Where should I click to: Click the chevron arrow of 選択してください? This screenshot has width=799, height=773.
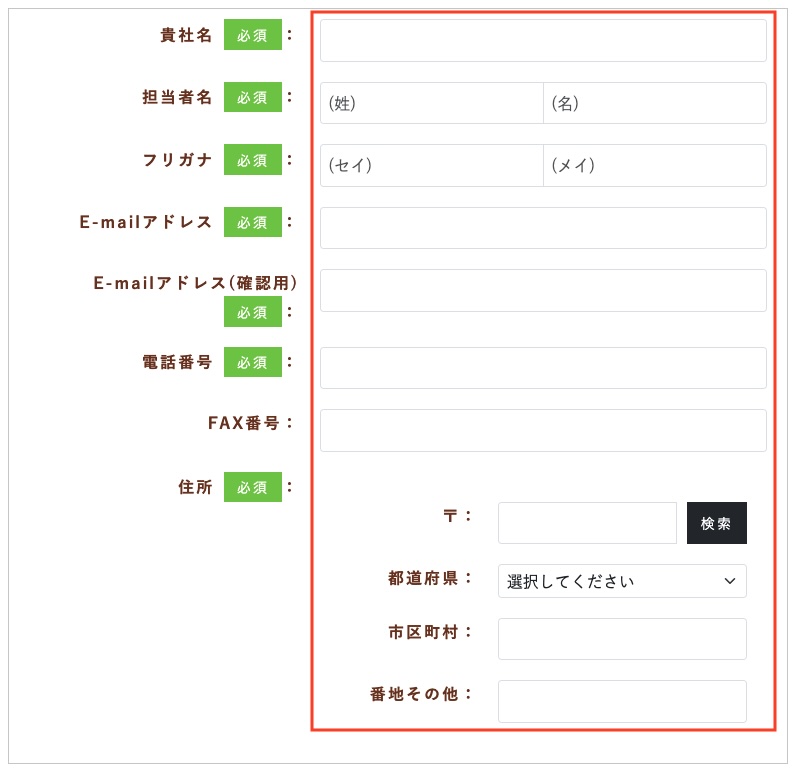(x=730, y=581)
